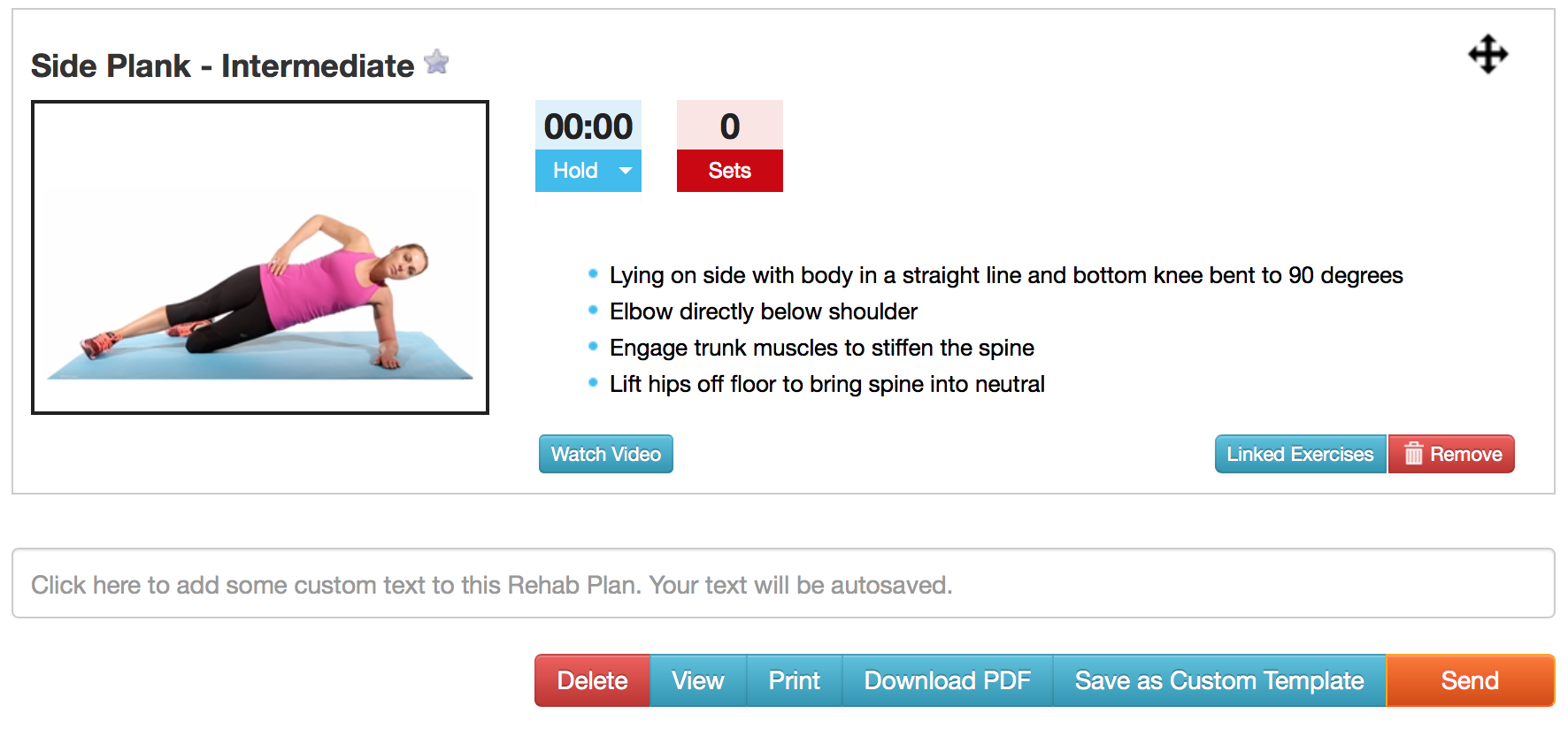
Task: Click the View button
Action: [697, 680]
